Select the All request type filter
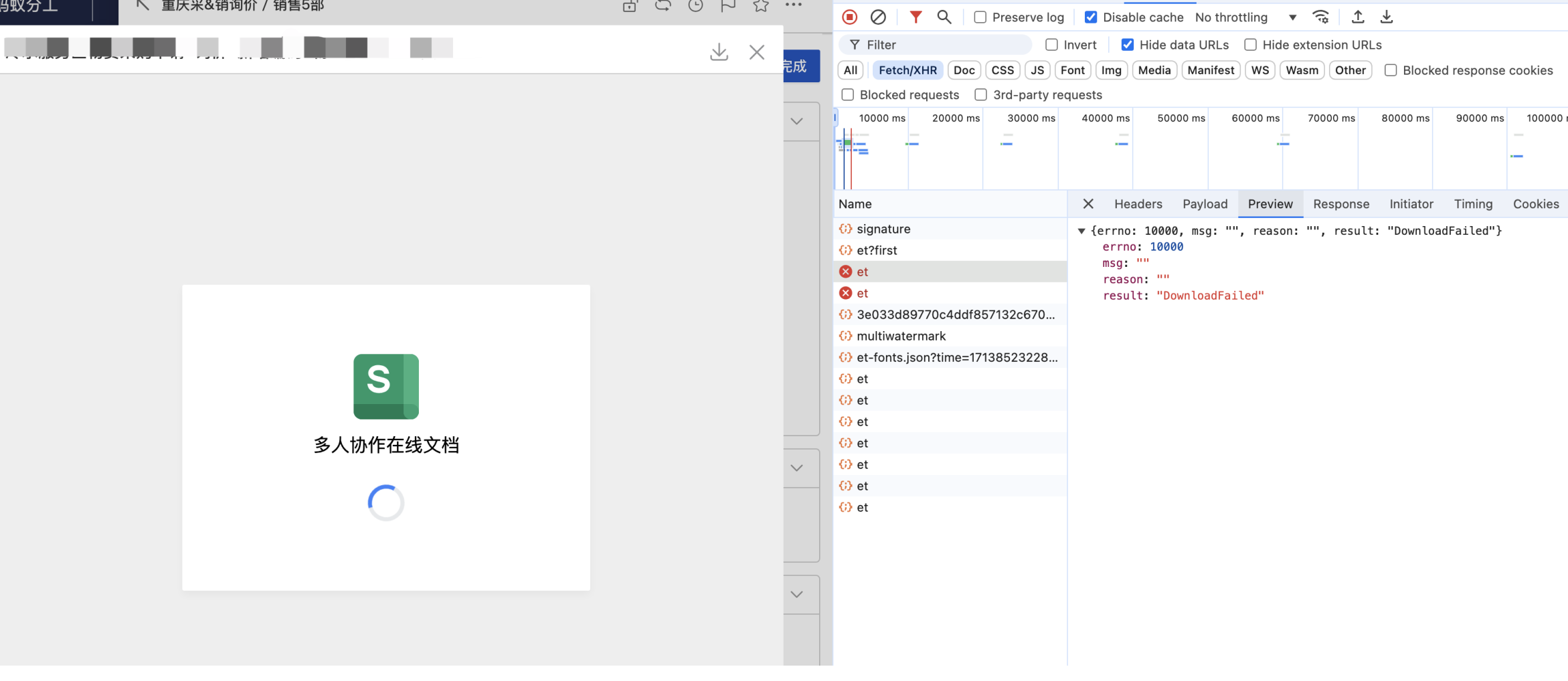This screenshot has width=1568, height=681. [851, 70]
